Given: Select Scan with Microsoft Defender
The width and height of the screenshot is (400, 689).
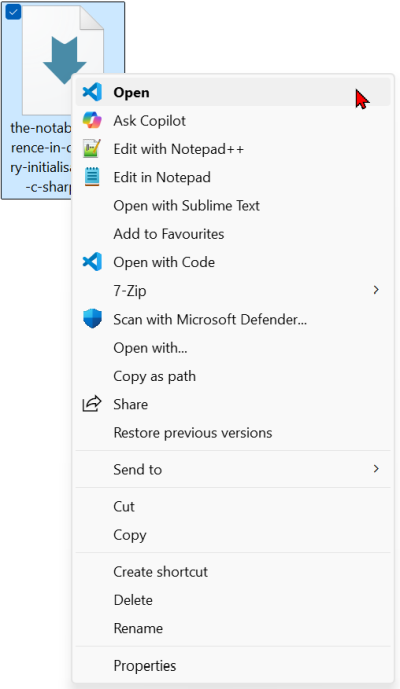Looking at the screenshot, I should click(233, 319).
